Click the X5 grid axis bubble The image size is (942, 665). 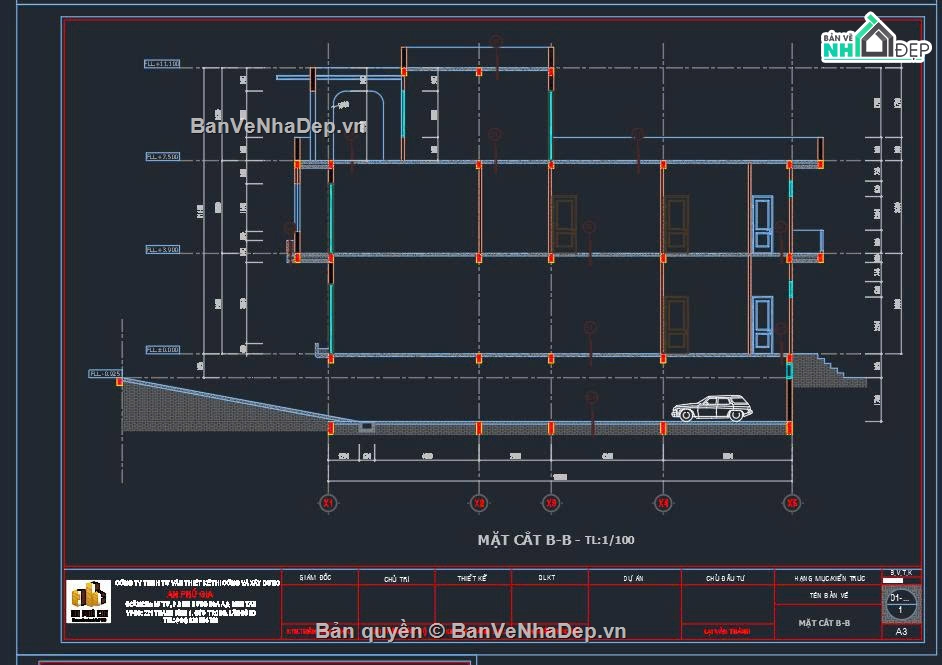coord(792,503)
